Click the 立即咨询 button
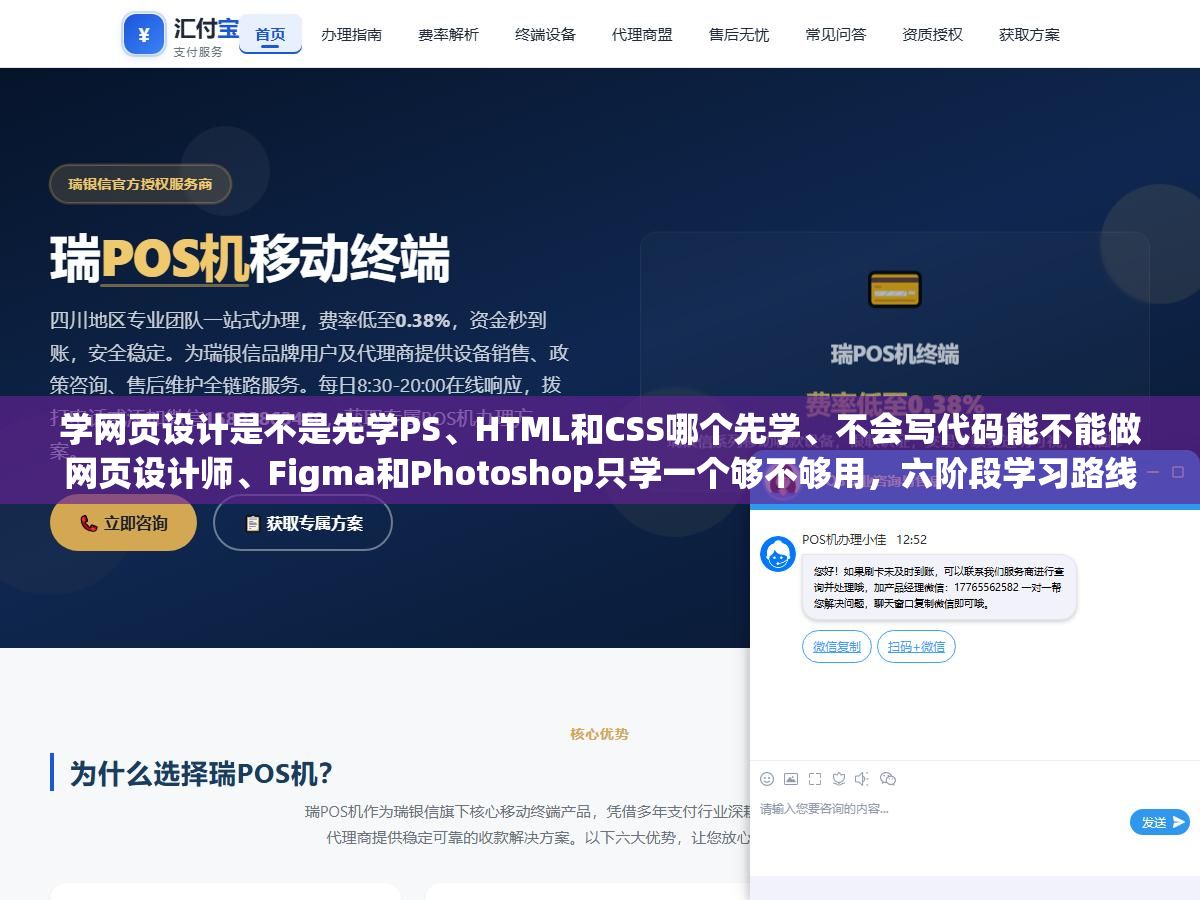The height and width of the screenshot is (900, 1200). 123,523
